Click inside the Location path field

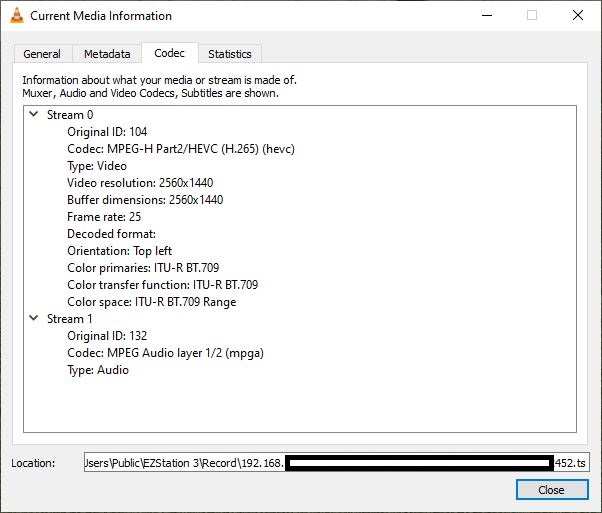tap(337, 463)
